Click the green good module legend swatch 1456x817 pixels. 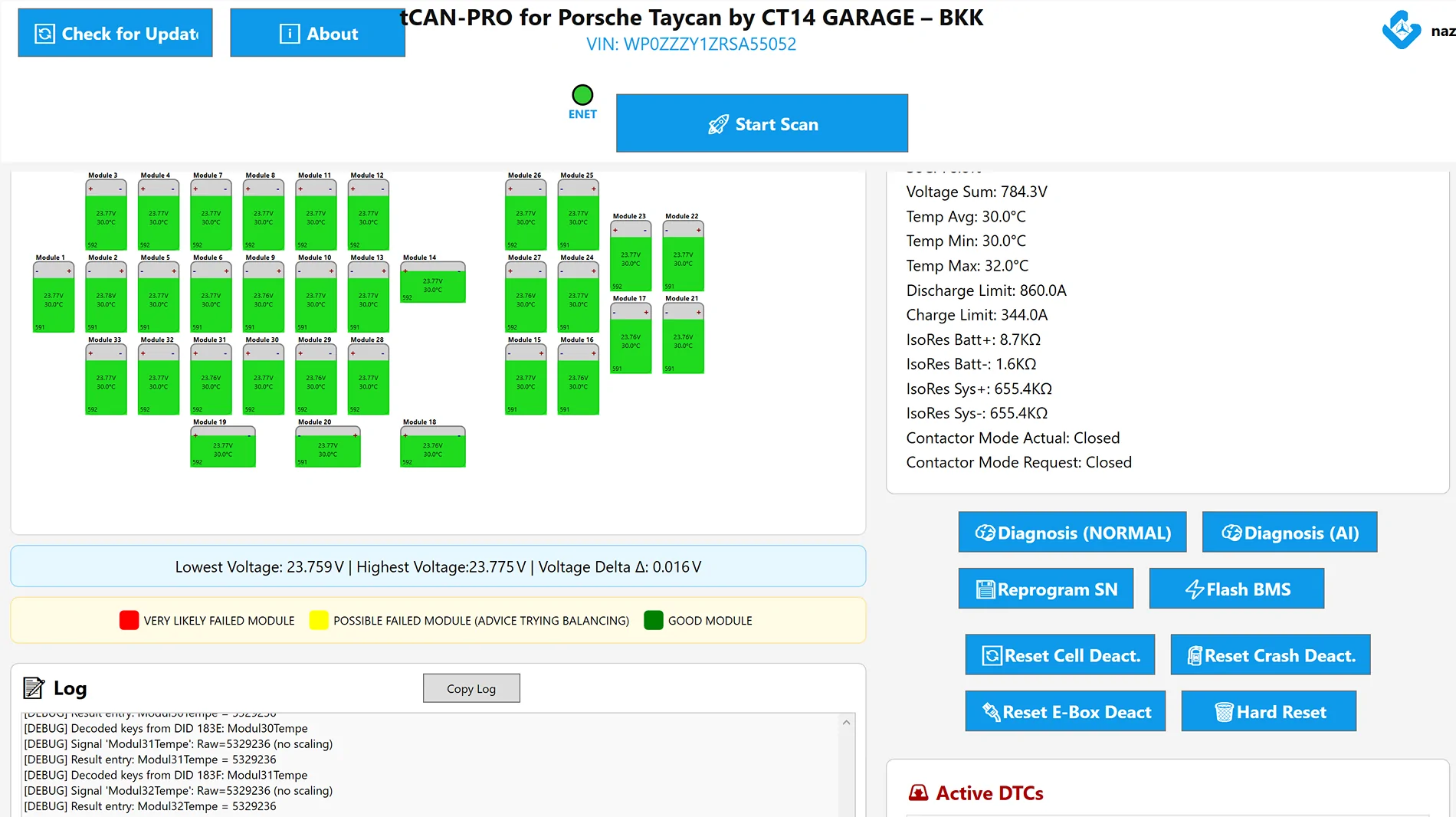(654, 620)
